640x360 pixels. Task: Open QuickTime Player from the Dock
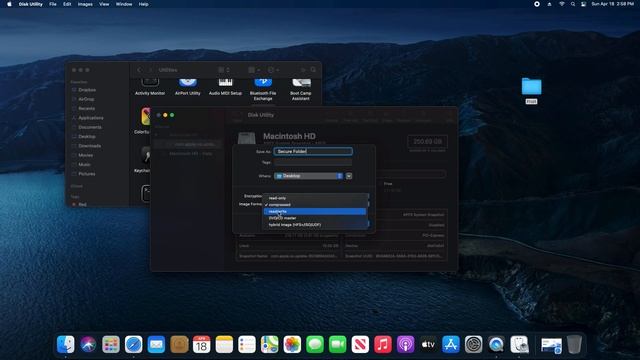[496, 345]
